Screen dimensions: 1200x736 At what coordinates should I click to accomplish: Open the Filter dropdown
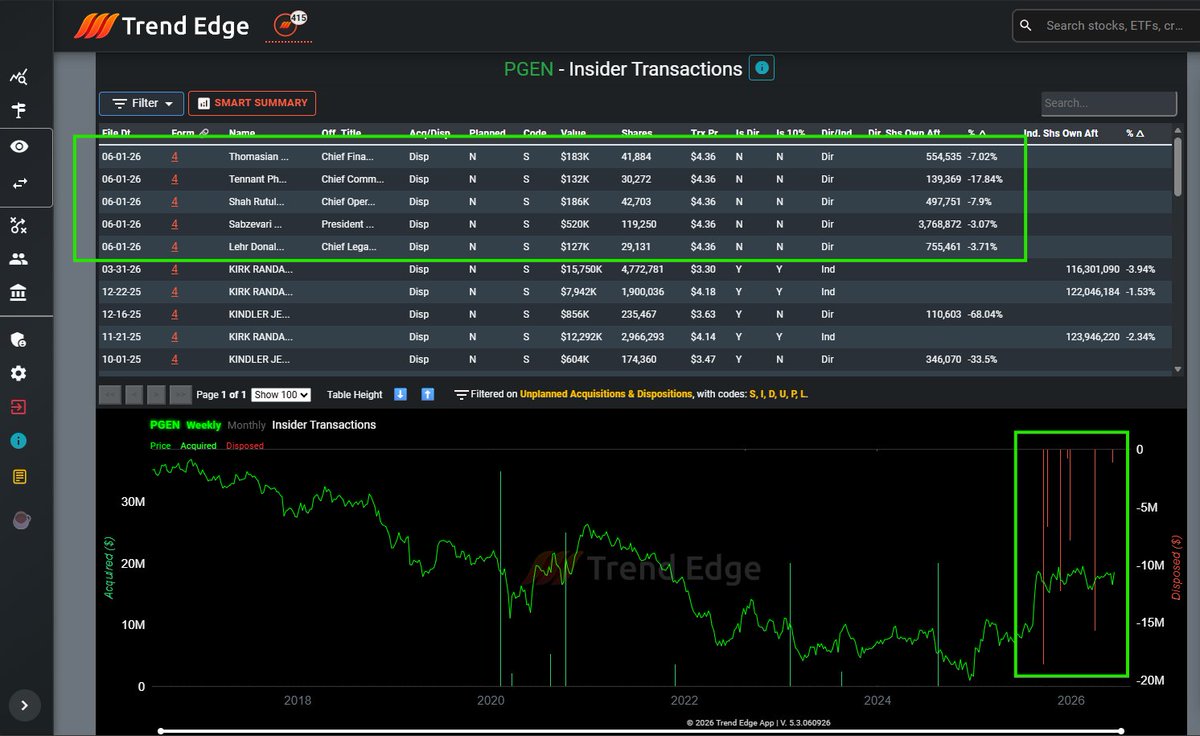[x=141, y=103]
